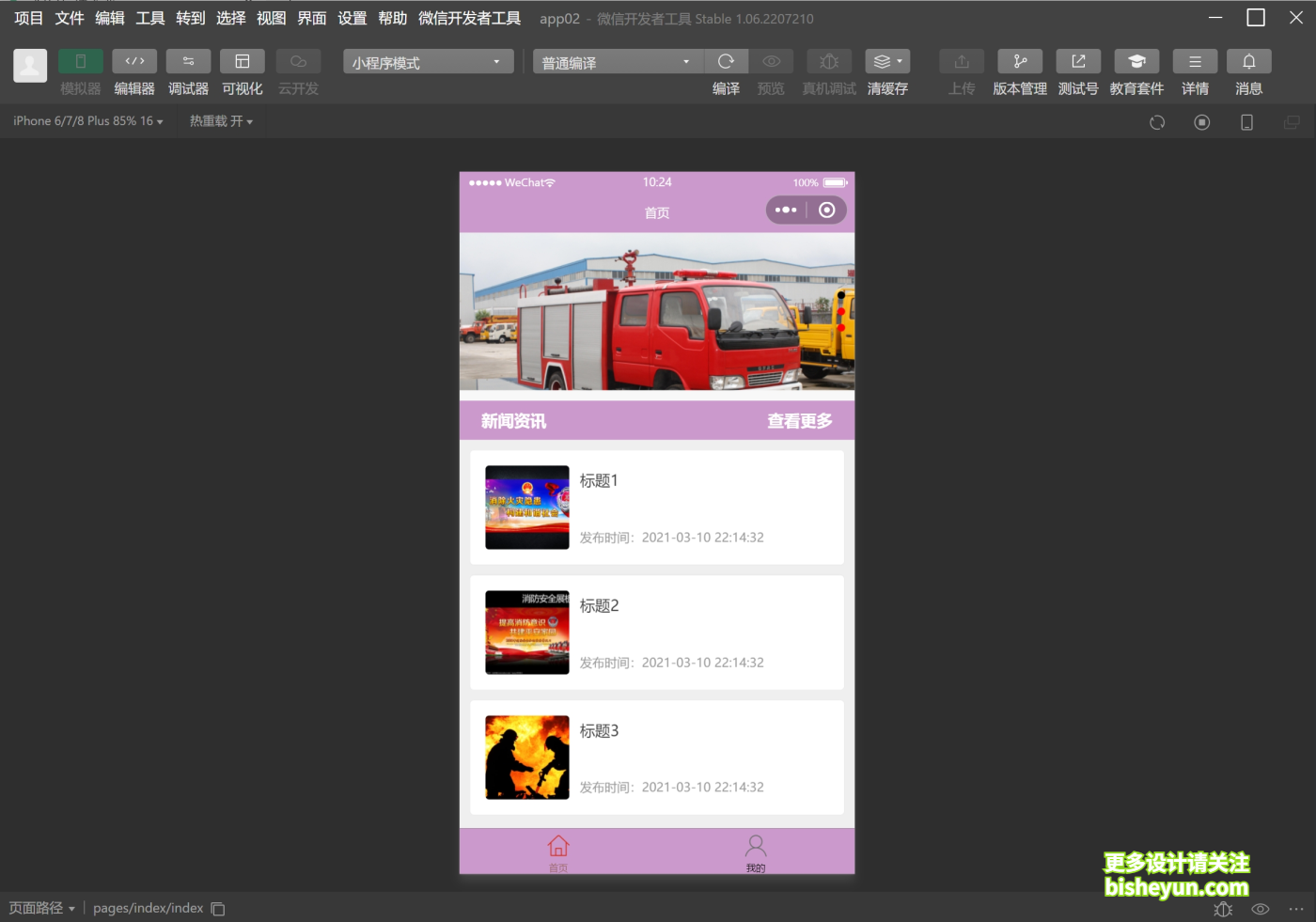Open the version management icon
The image size is (1316, 922).
coord(1020,62)
